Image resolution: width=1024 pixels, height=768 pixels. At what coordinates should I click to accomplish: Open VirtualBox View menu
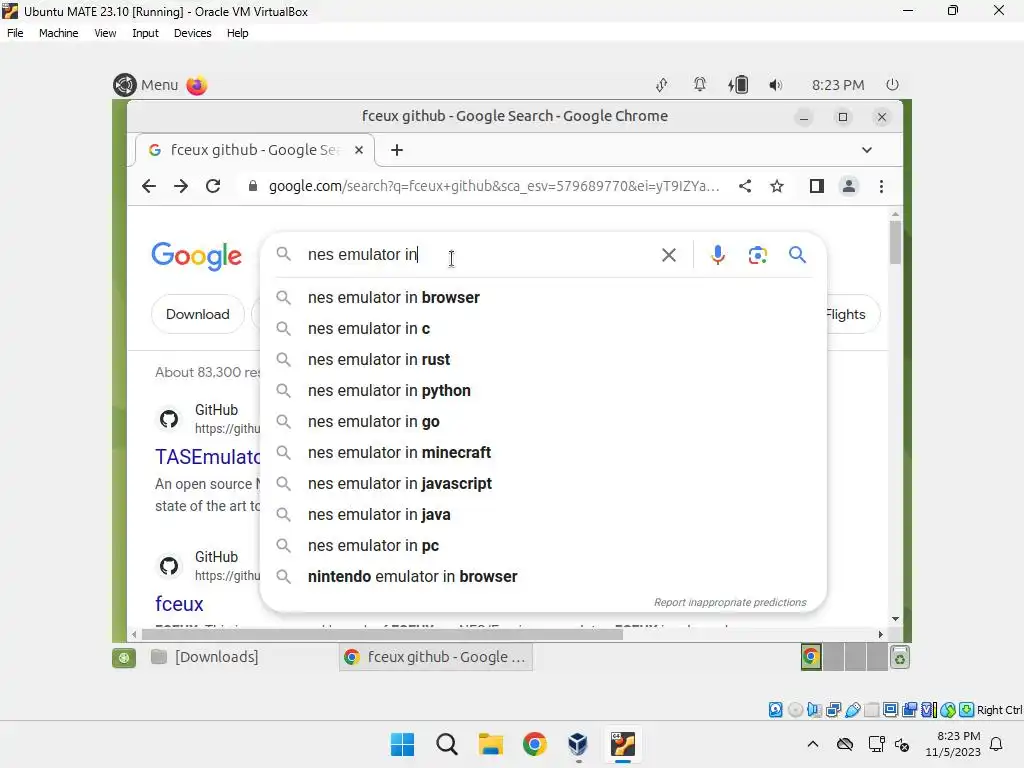[x=105, y=33]
